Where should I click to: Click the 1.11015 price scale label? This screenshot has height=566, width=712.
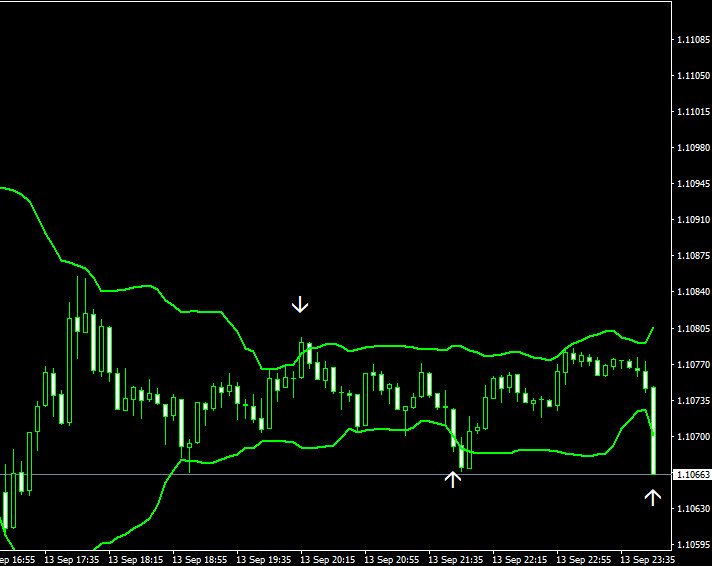(x=693, y=112)
